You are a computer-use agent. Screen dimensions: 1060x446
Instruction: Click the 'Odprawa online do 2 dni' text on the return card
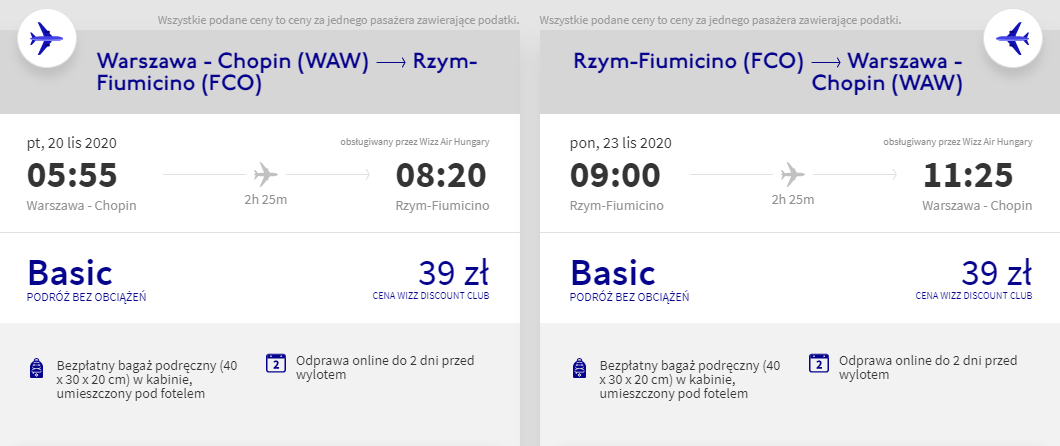[928, 367]
